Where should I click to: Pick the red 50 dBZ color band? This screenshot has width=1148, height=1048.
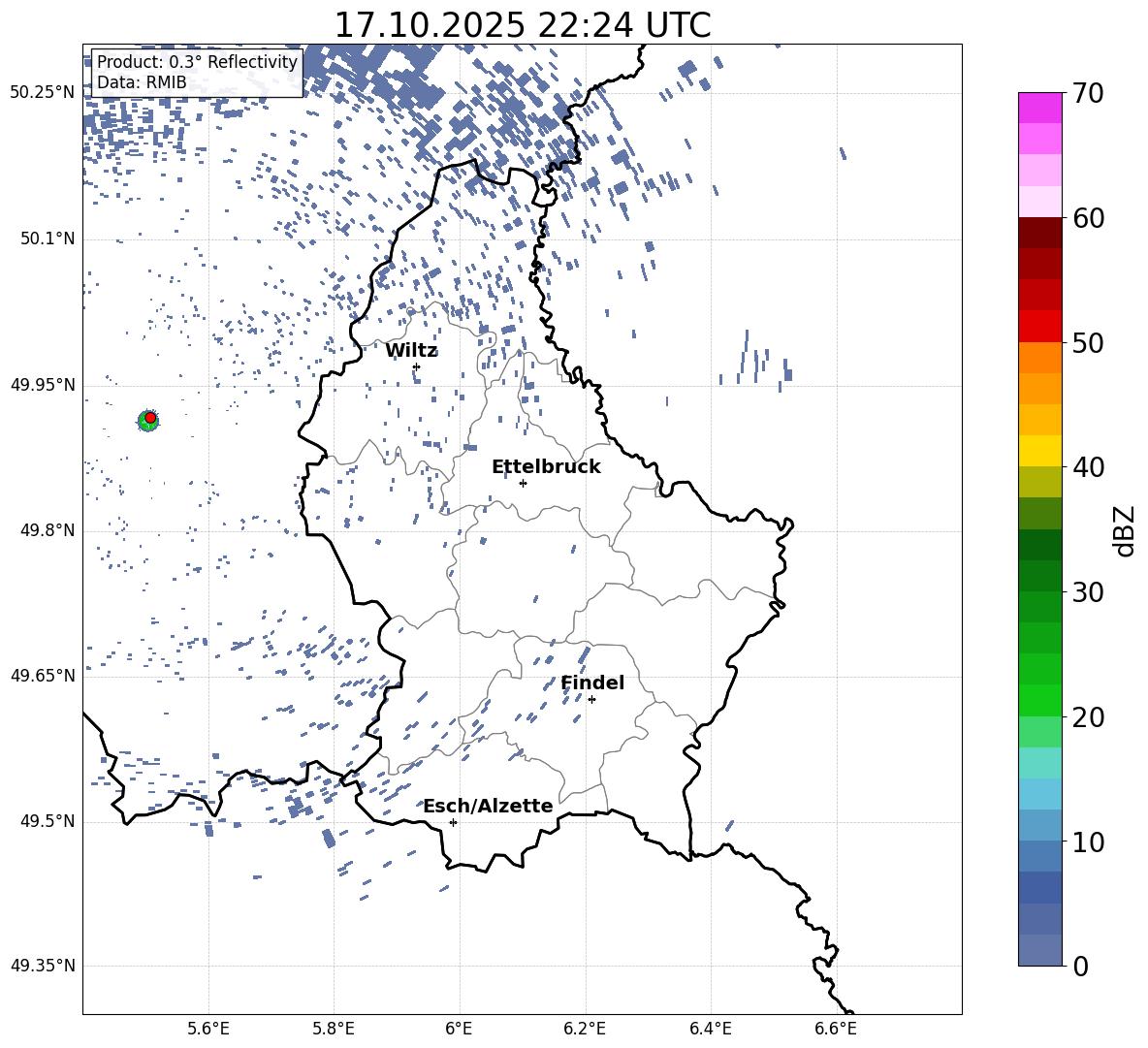1040,327
